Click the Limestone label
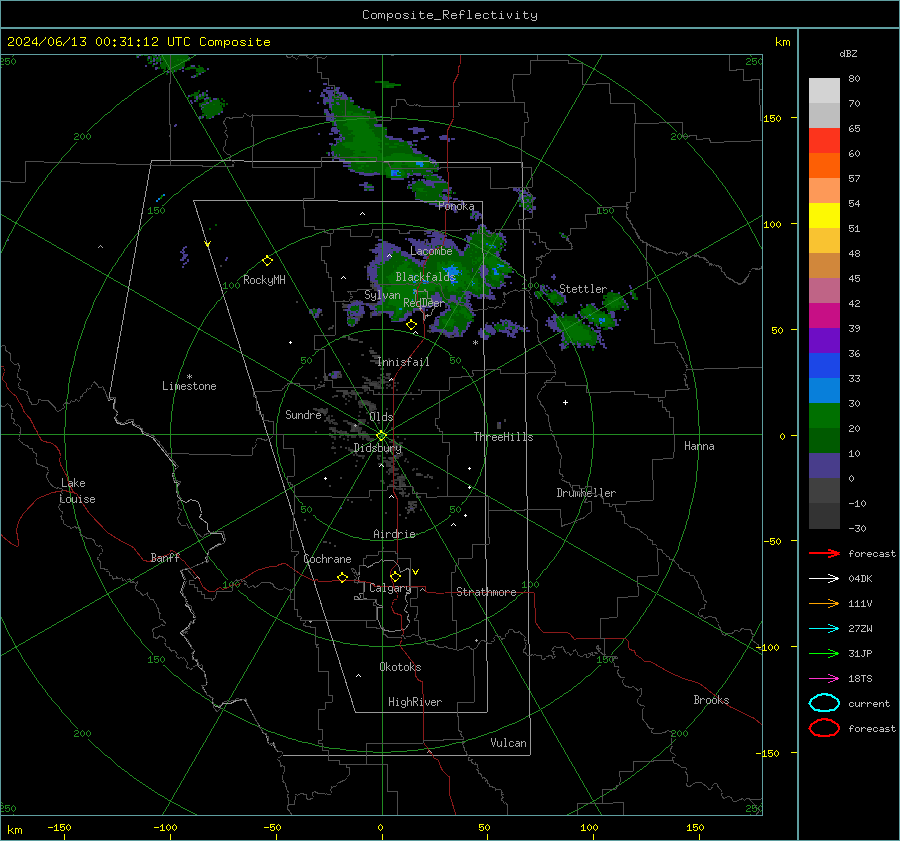Viewport: 900px width, 841px height. coord(189,386)
